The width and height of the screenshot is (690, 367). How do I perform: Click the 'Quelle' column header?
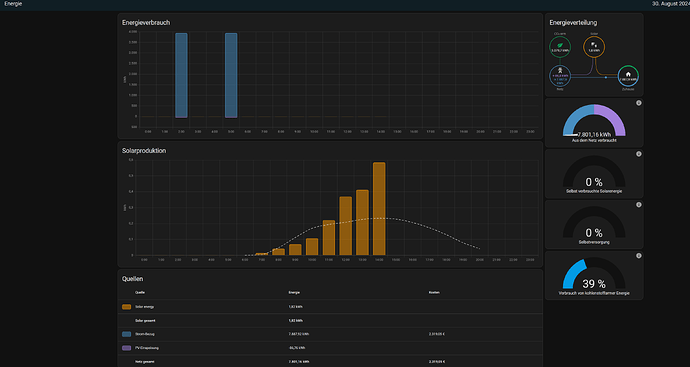point(140,293)
